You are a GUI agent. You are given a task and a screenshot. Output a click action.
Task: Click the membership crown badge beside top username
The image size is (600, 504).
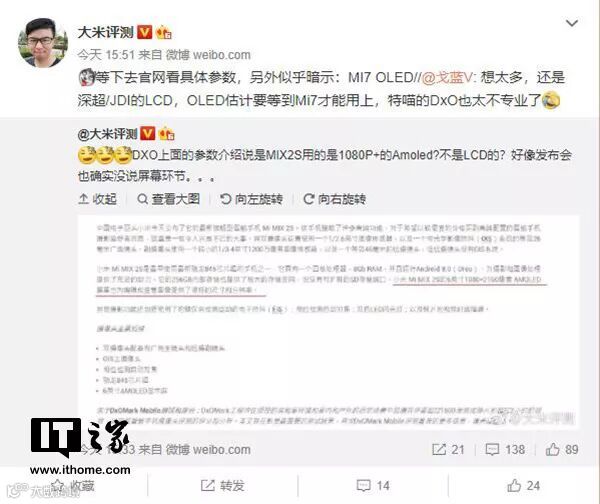[x=163, y=32]
